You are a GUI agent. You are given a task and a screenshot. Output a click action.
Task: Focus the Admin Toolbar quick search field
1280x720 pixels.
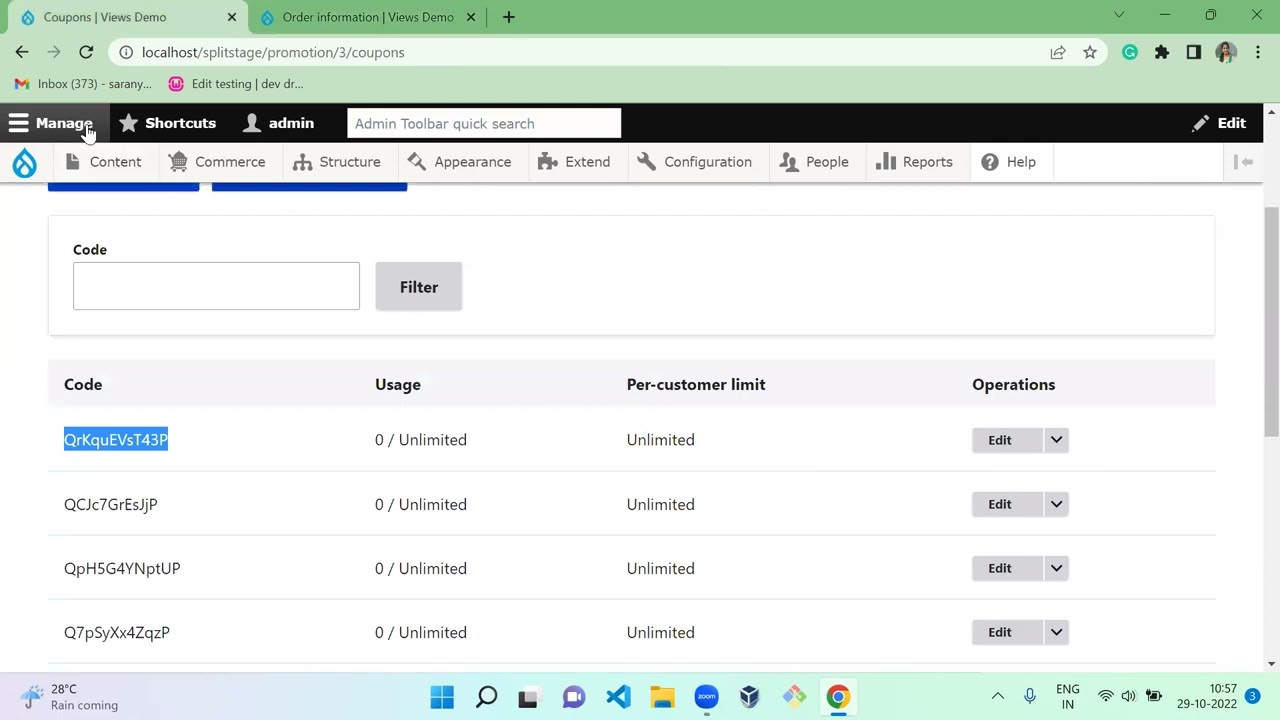pyautogui.click(x=484, y=123)
